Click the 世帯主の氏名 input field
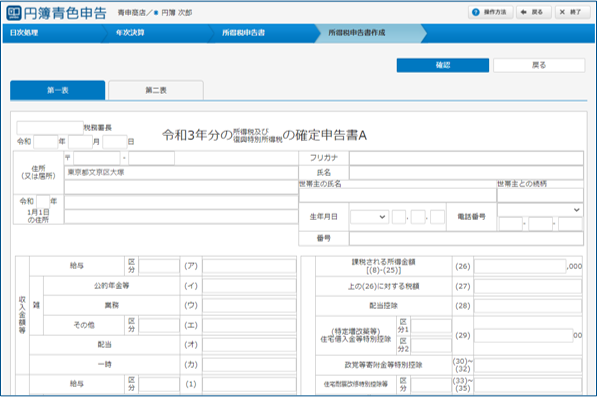This screenshot has width=597, height=397. (x=397, y=195)
